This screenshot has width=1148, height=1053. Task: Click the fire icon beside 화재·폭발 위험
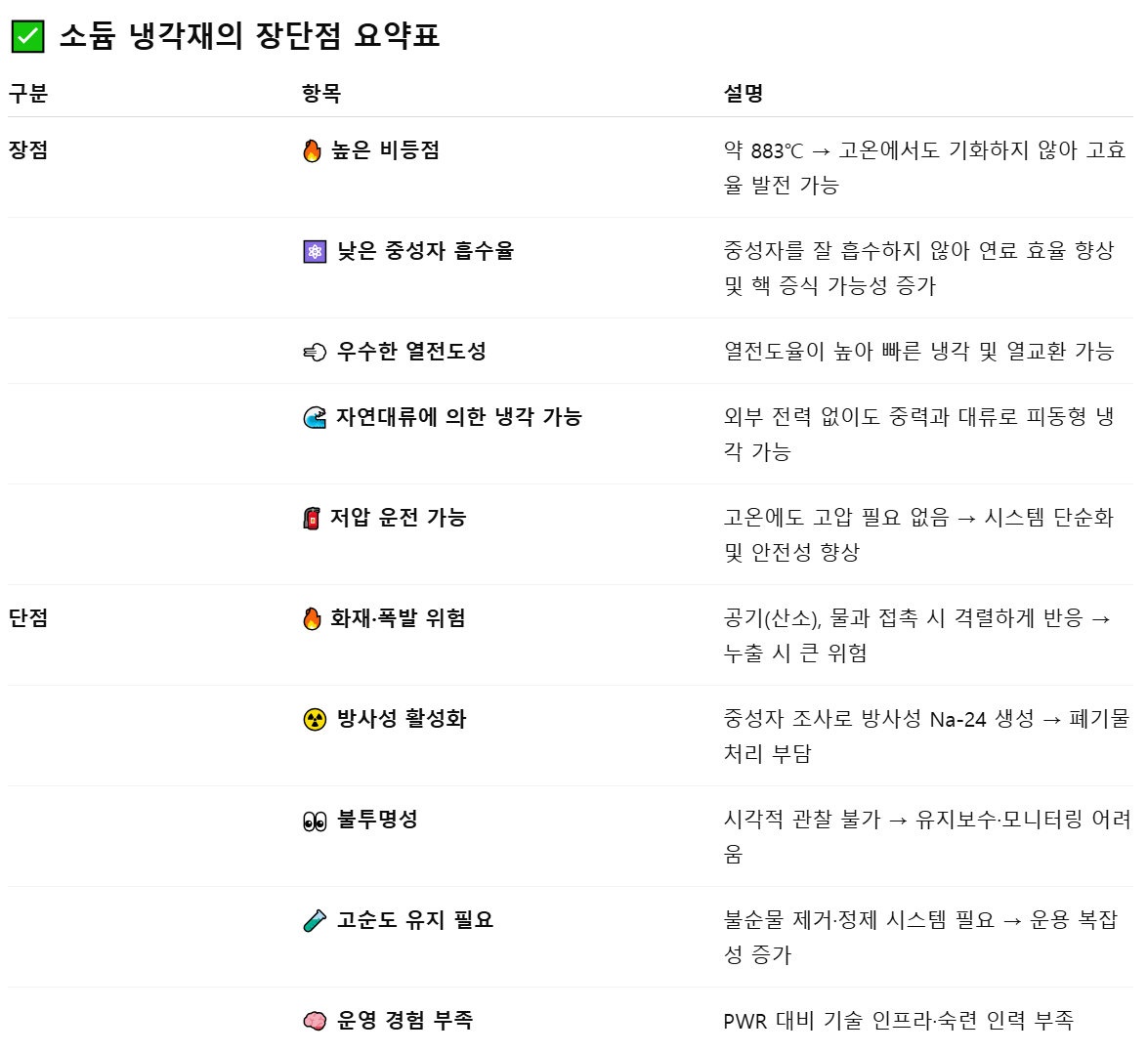coord(313,619)
